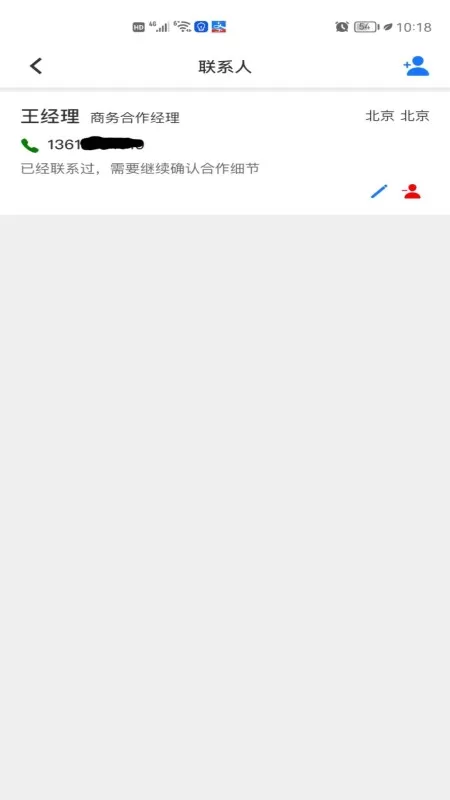The width and height of the screenshot is (450, 800).
Task: Tap the green phone call icon
Action: tap(30, 145)
